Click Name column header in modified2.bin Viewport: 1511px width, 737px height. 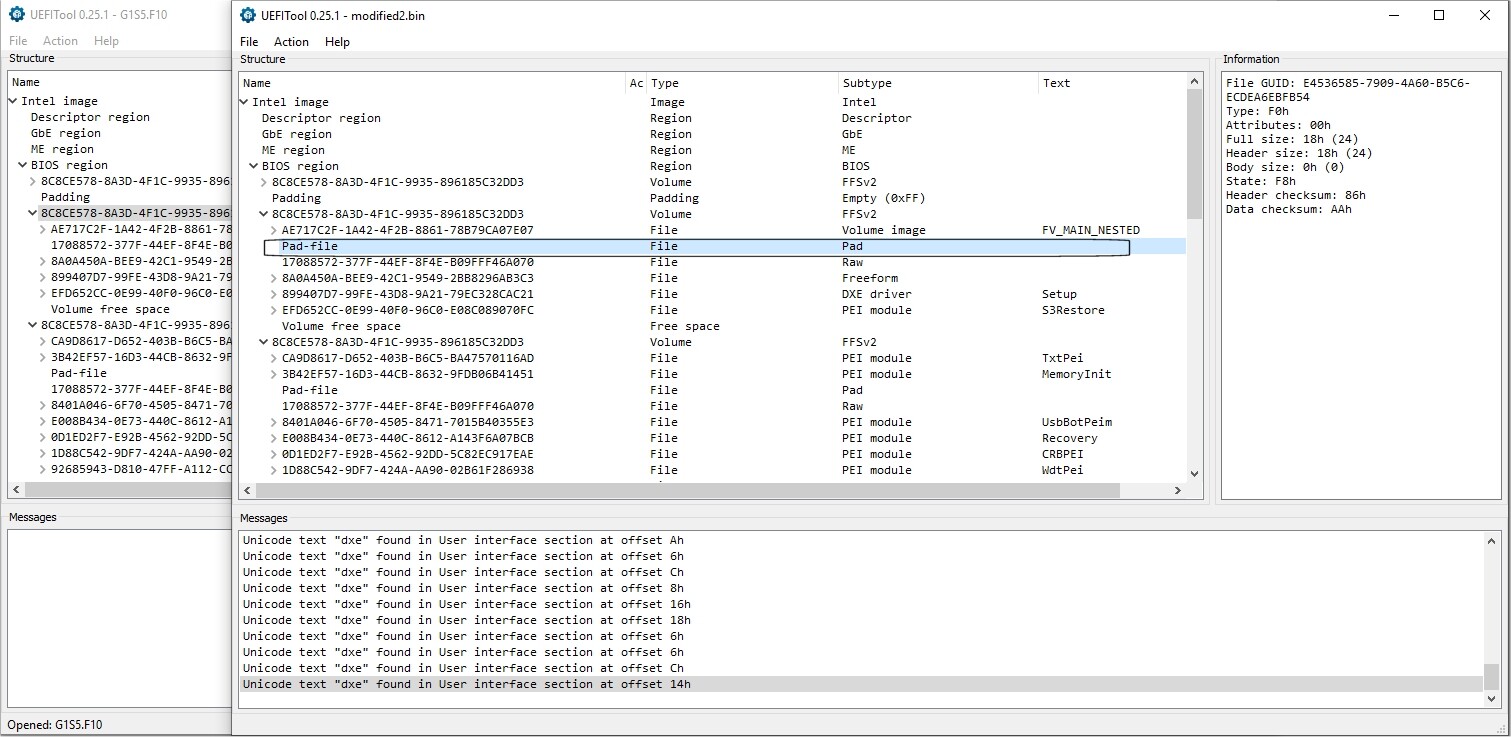(432, 83)
